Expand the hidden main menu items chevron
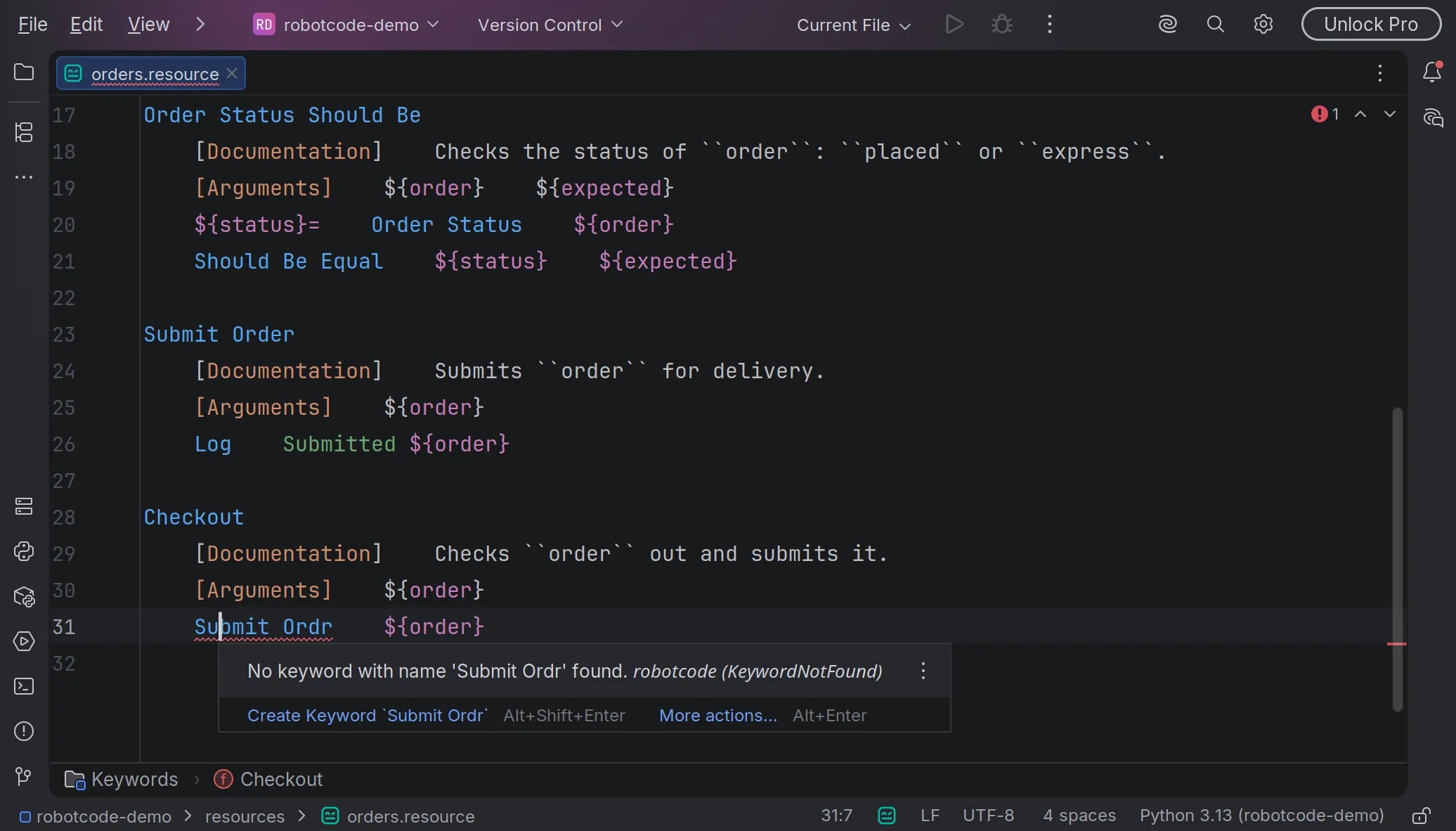This screenshot has height=831, width=1456. point(200,25)
